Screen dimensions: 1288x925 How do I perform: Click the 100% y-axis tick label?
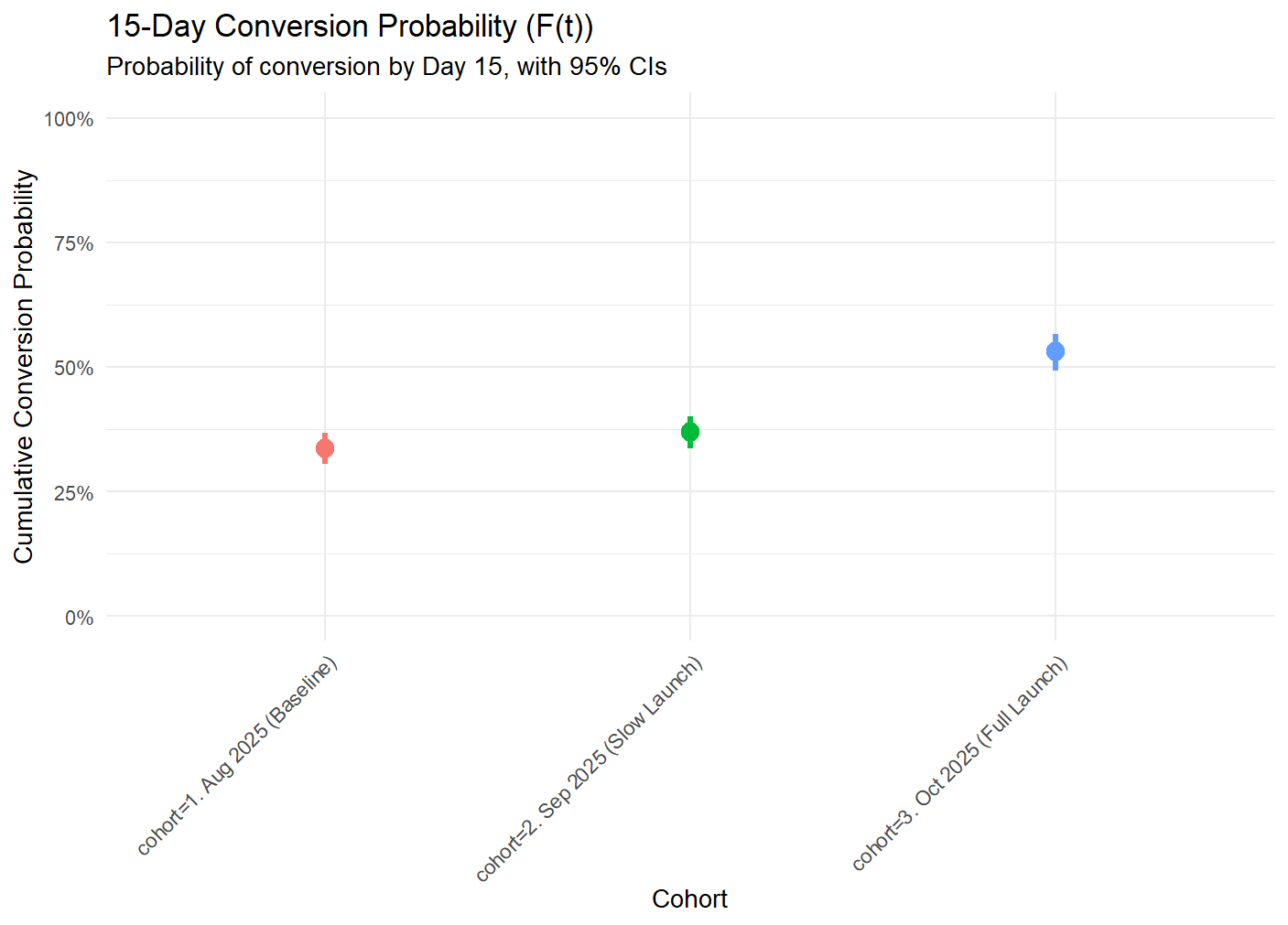coord(69,119)
